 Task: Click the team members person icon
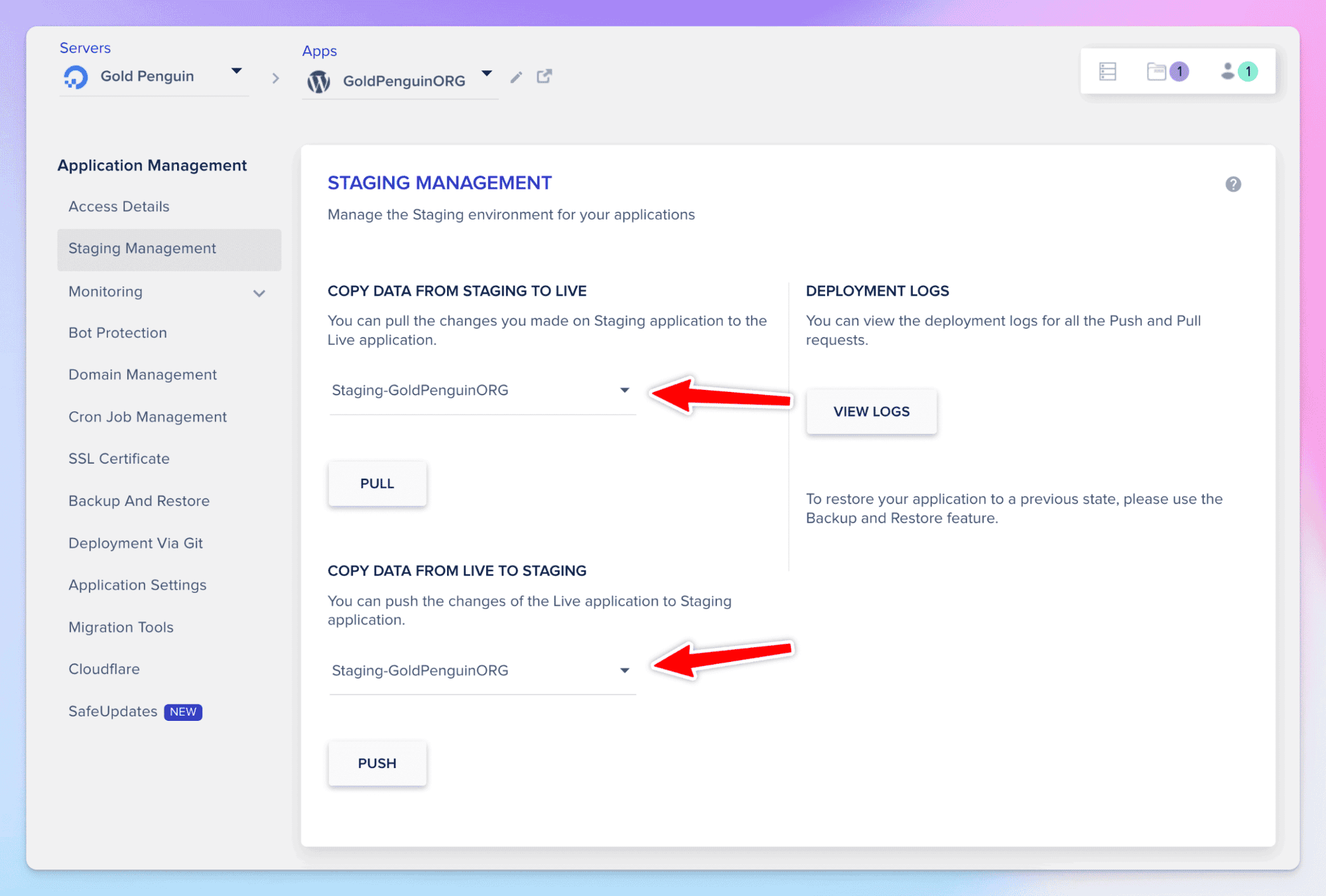point(1227,72)
